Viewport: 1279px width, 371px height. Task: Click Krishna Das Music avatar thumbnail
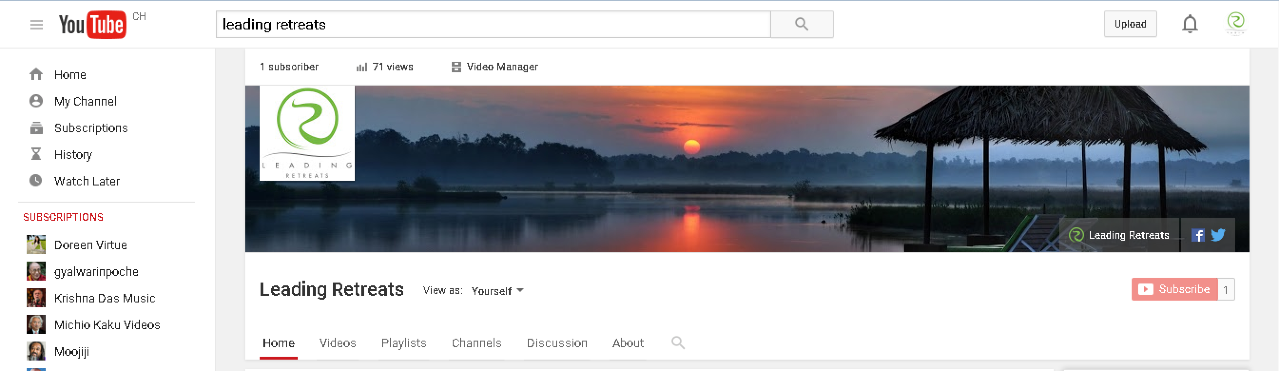pyautogui.click(x=36, y=298)
